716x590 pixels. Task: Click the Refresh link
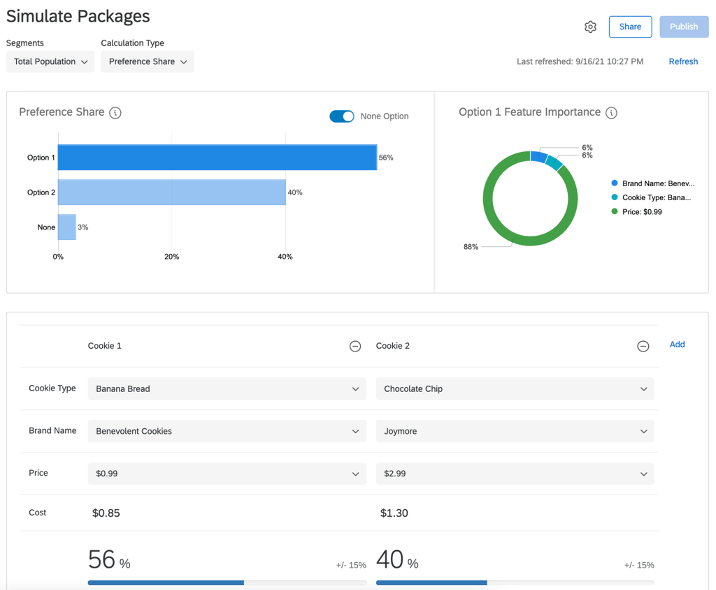pos(683,62)
